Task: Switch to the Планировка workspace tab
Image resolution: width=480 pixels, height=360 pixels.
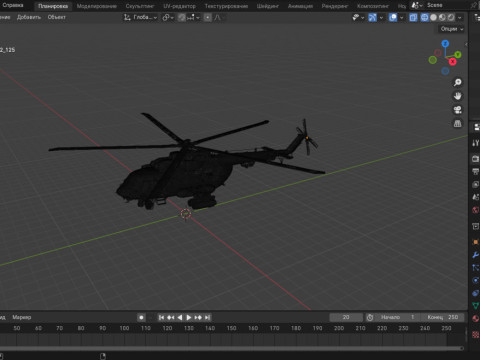Action: pos(53,6)
